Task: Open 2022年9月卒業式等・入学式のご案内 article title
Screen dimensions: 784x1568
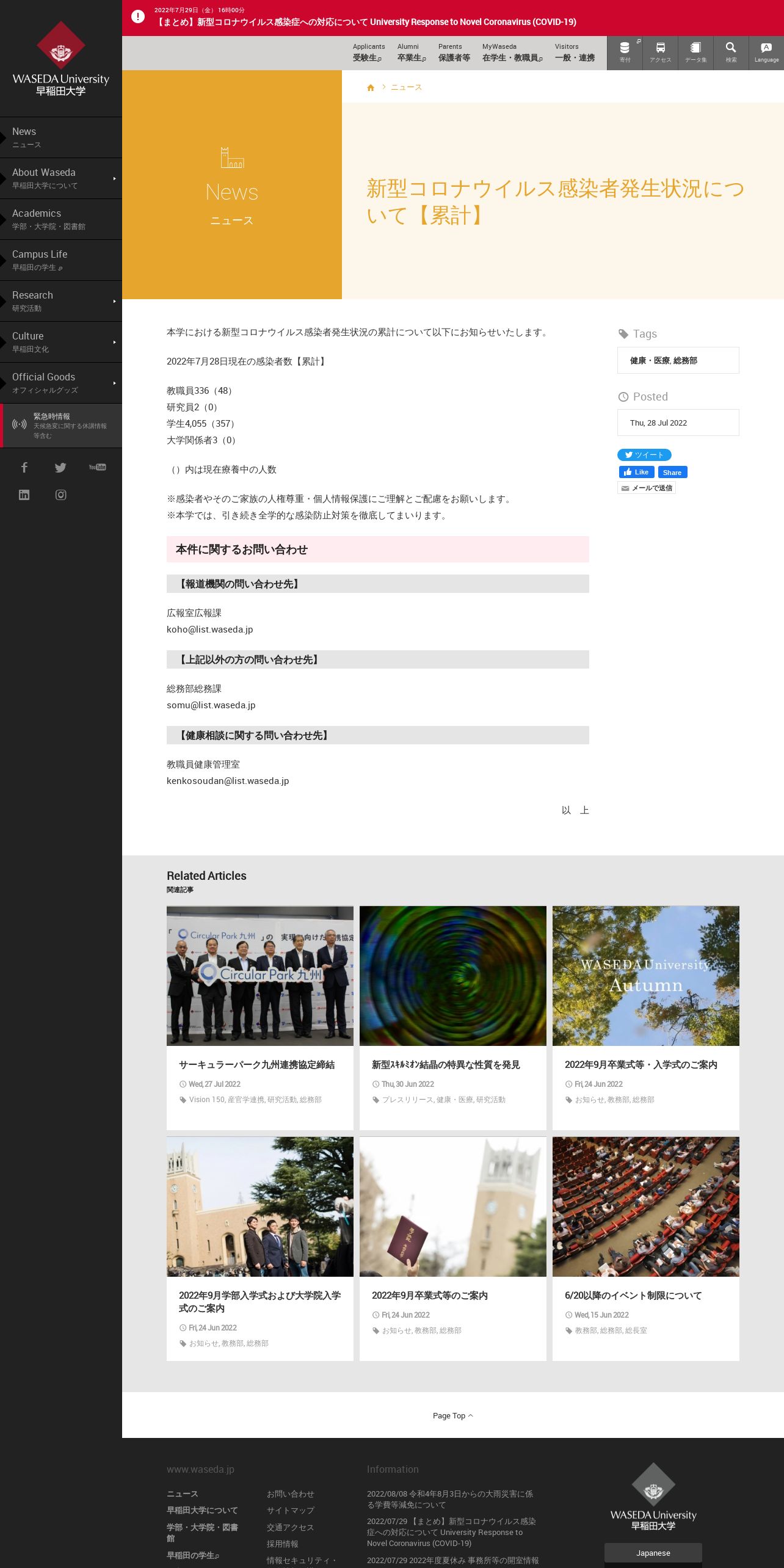Action: coord(641,1065)
